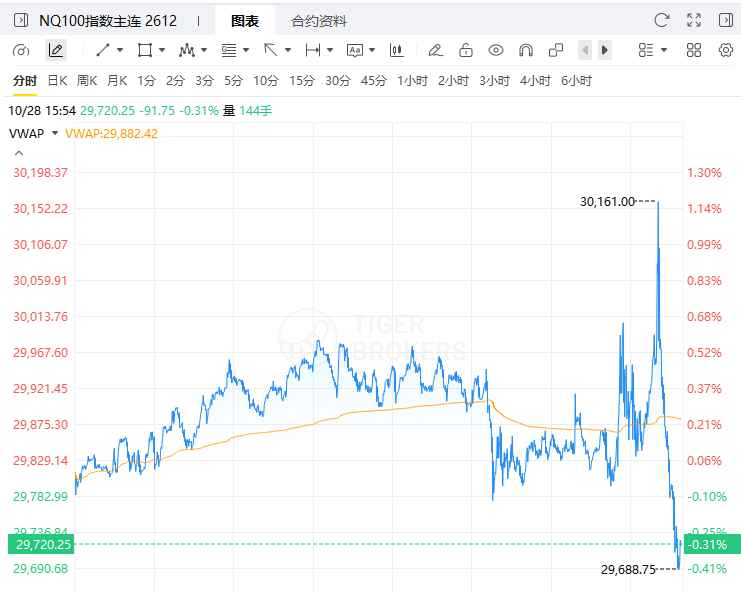741x591 pixels.
Task: Select the wave pattern tool
Action: pos(187,50)
